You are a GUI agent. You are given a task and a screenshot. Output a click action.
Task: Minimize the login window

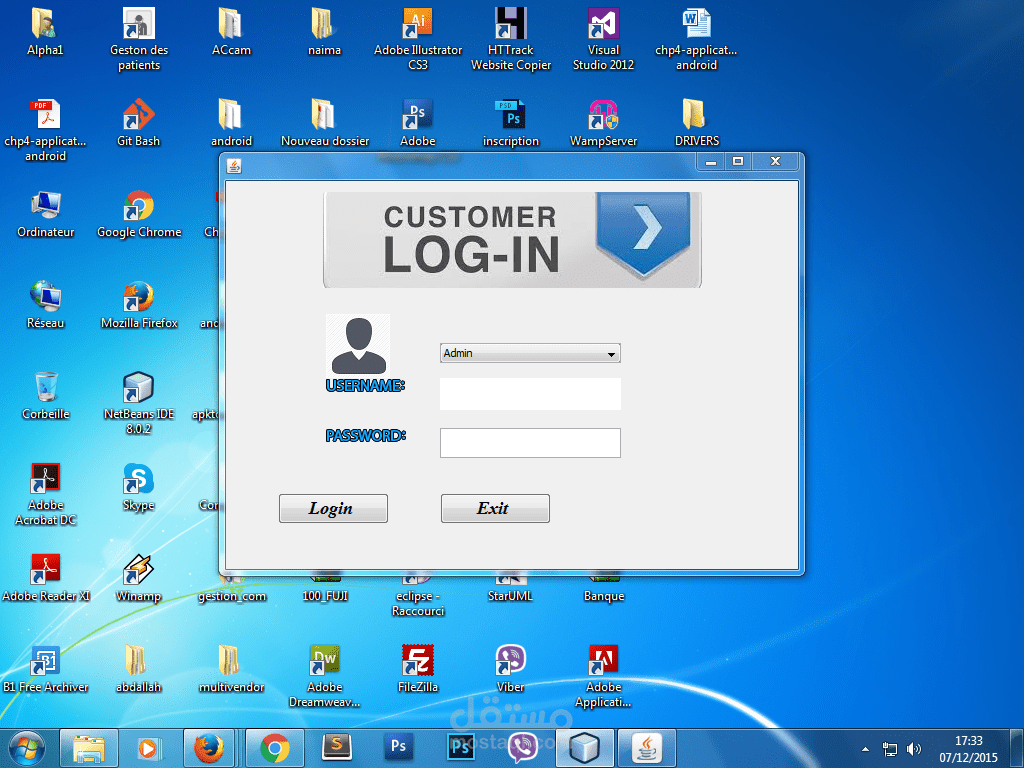pyautogui.click(x=711, y=161)
